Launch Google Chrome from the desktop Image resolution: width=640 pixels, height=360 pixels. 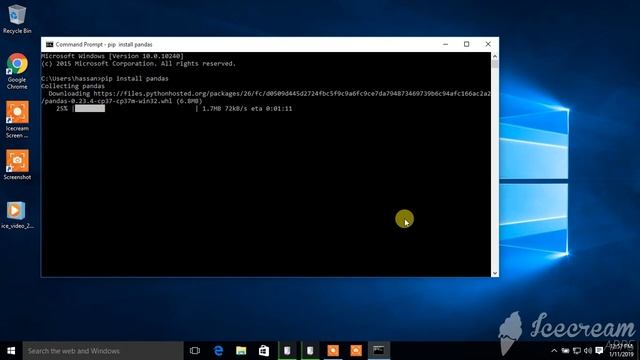[17, 71]
